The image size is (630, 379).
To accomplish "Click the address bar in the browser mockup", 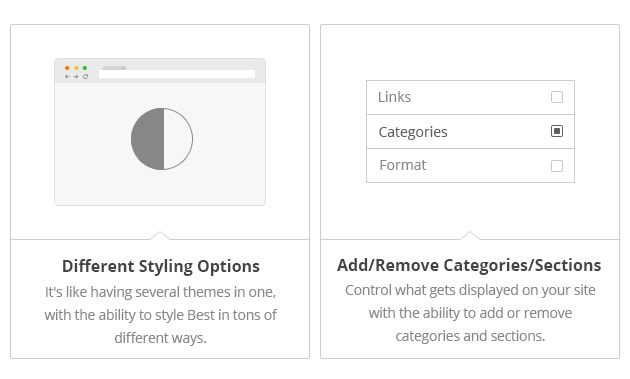I will click(177, 74).
